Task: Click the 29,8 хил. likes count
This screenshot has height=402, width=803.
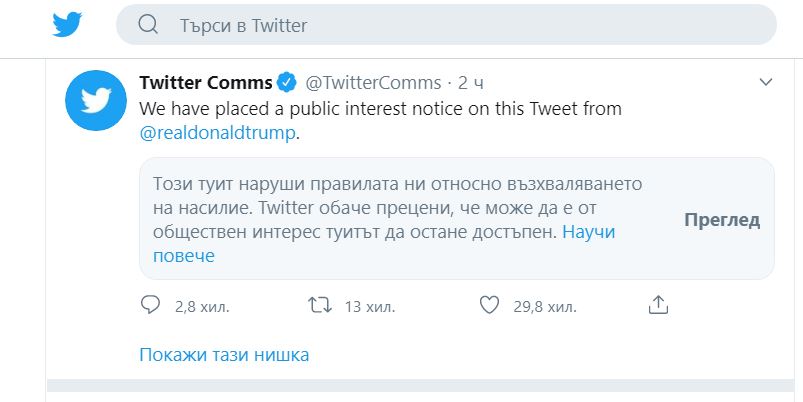Action: 545,307
